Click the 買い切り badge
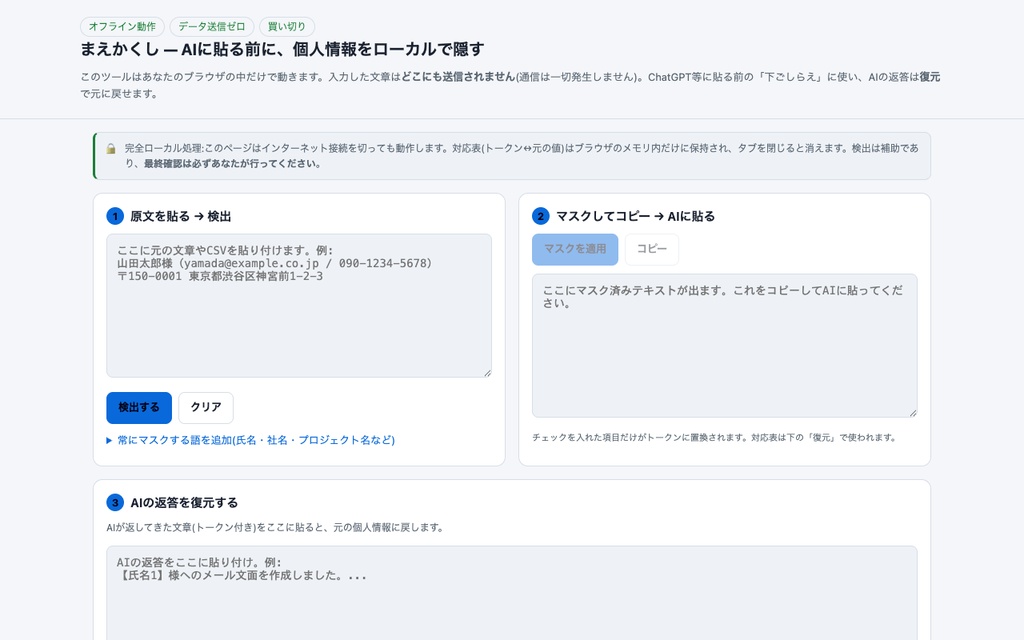This screenshot has height=640, width=1024. (287, 27)
